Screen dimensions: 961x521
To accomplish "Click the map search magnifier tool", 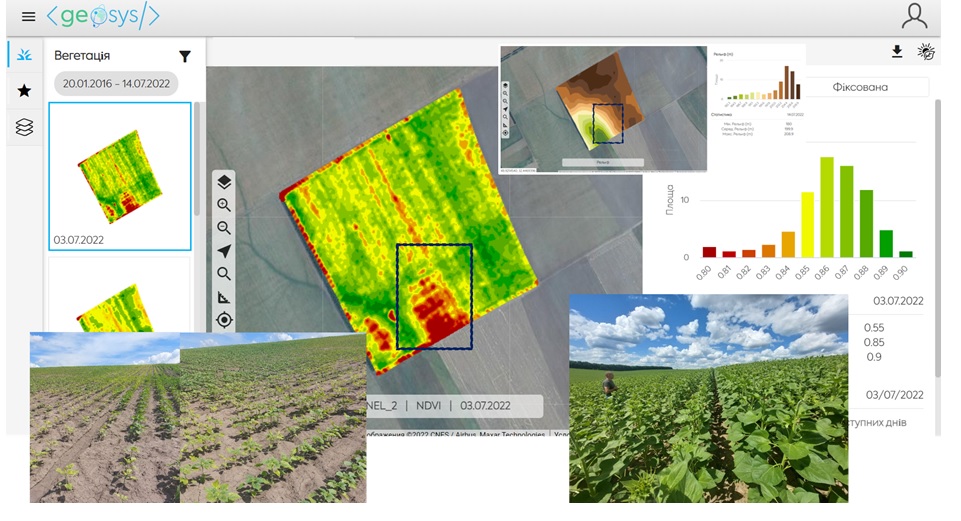I will coord(224,274).
